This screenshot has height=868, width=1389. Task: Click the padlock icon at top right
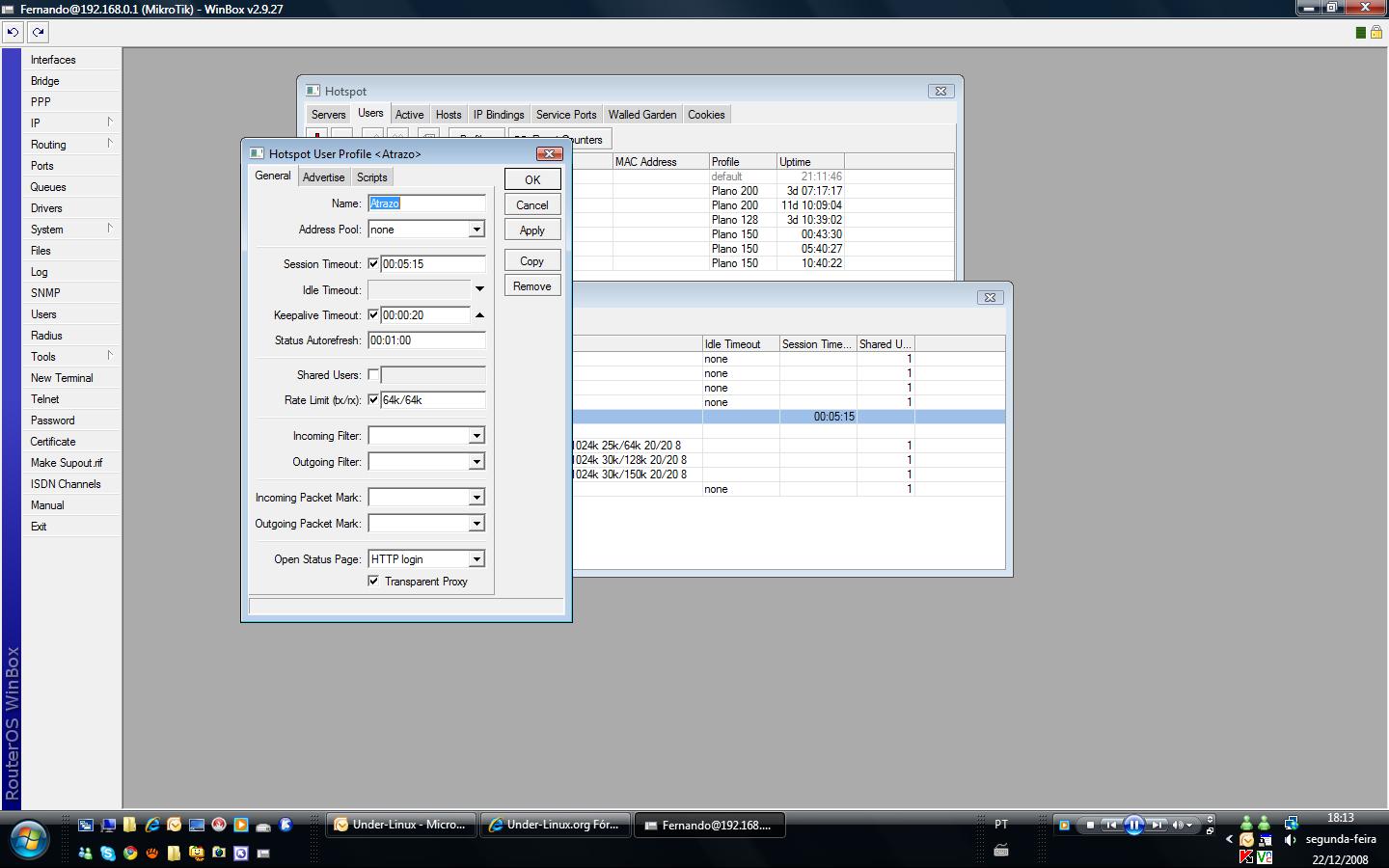pyautogui.click(x=1376, y=32)
